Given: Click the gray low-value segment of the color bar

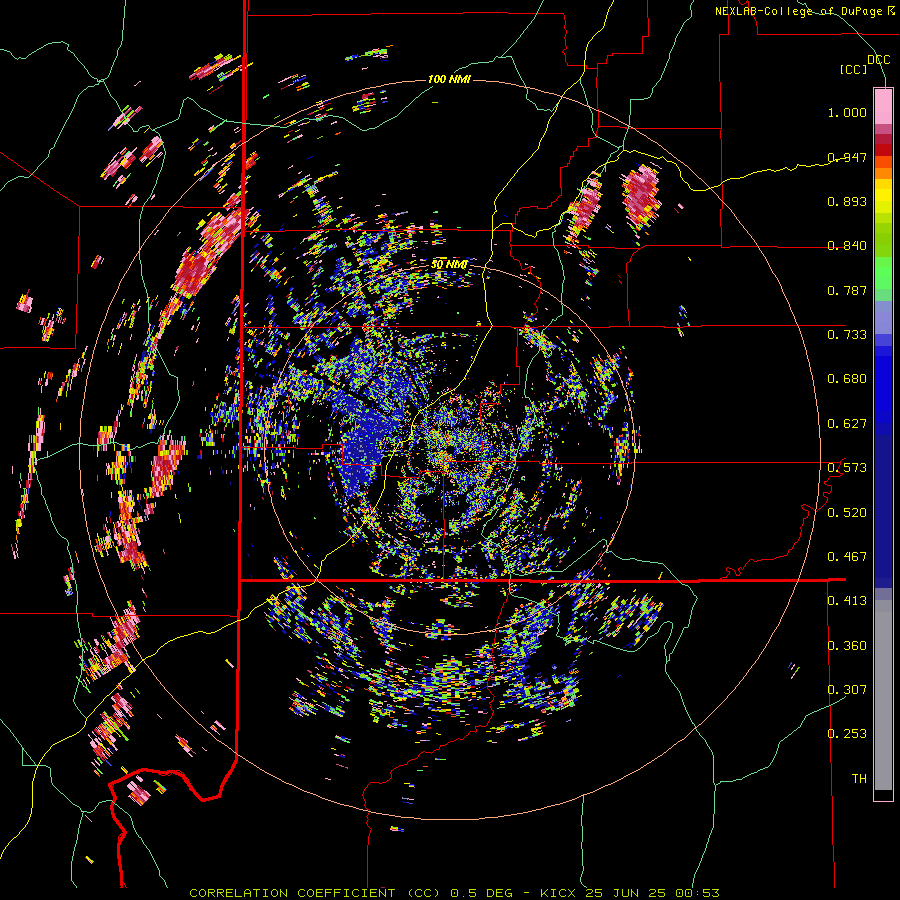Looking at the screenshot, I should click(x=883, y=695).
